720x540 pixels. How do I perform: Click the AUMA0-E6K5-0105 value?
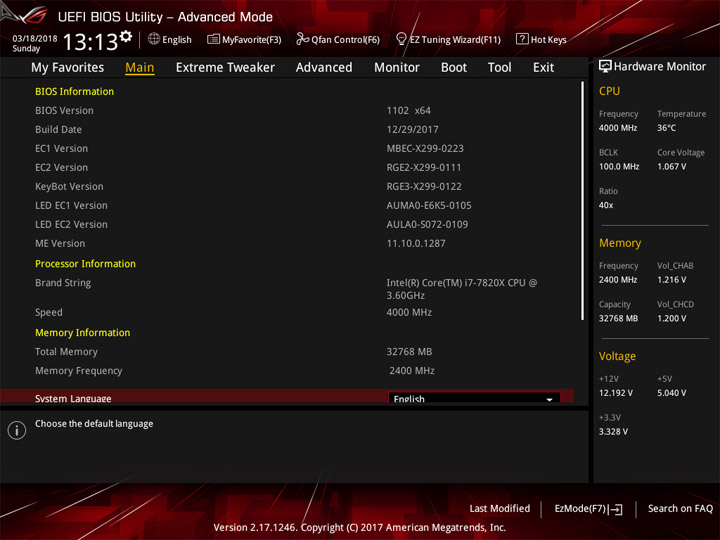point(429,205)
